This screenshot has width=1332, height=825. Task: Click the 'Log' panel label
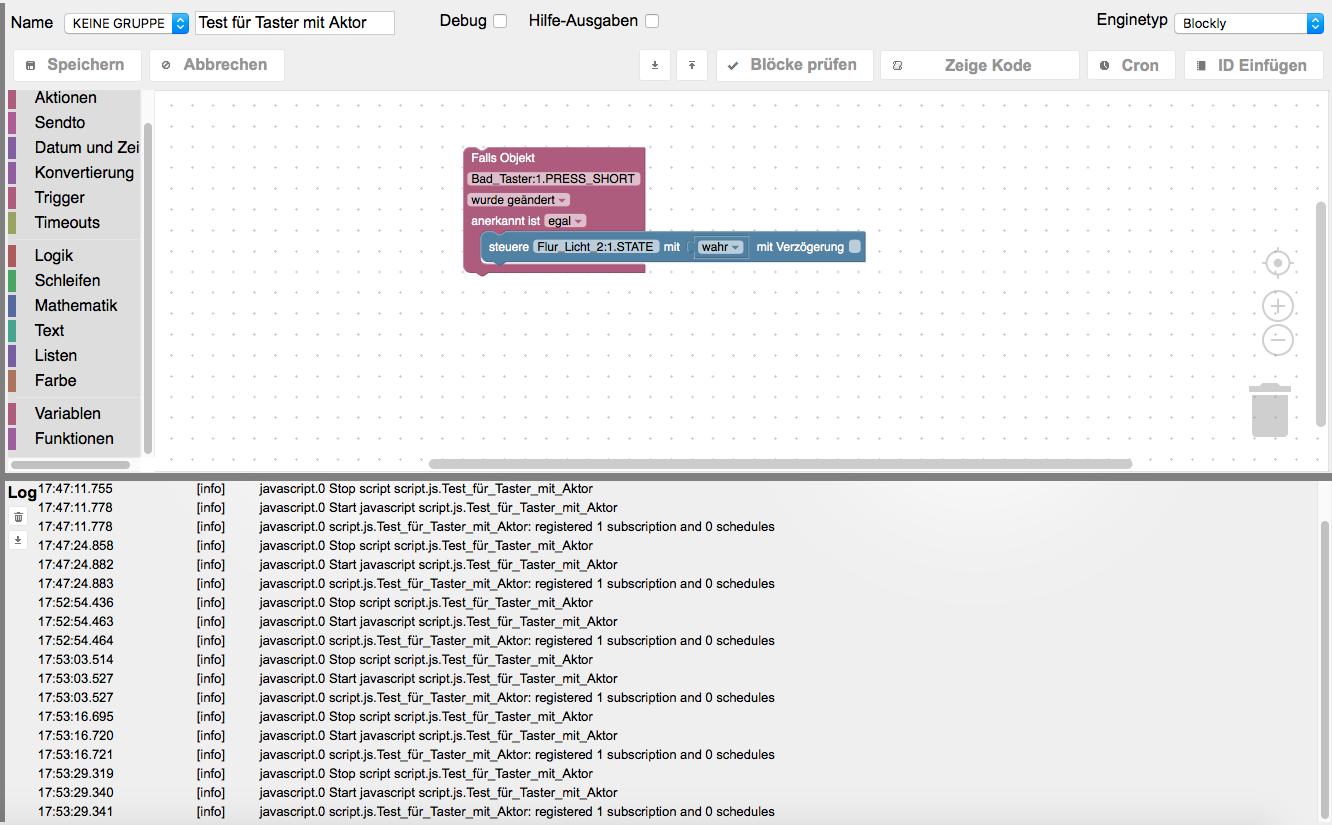click(x=22, y=493)
